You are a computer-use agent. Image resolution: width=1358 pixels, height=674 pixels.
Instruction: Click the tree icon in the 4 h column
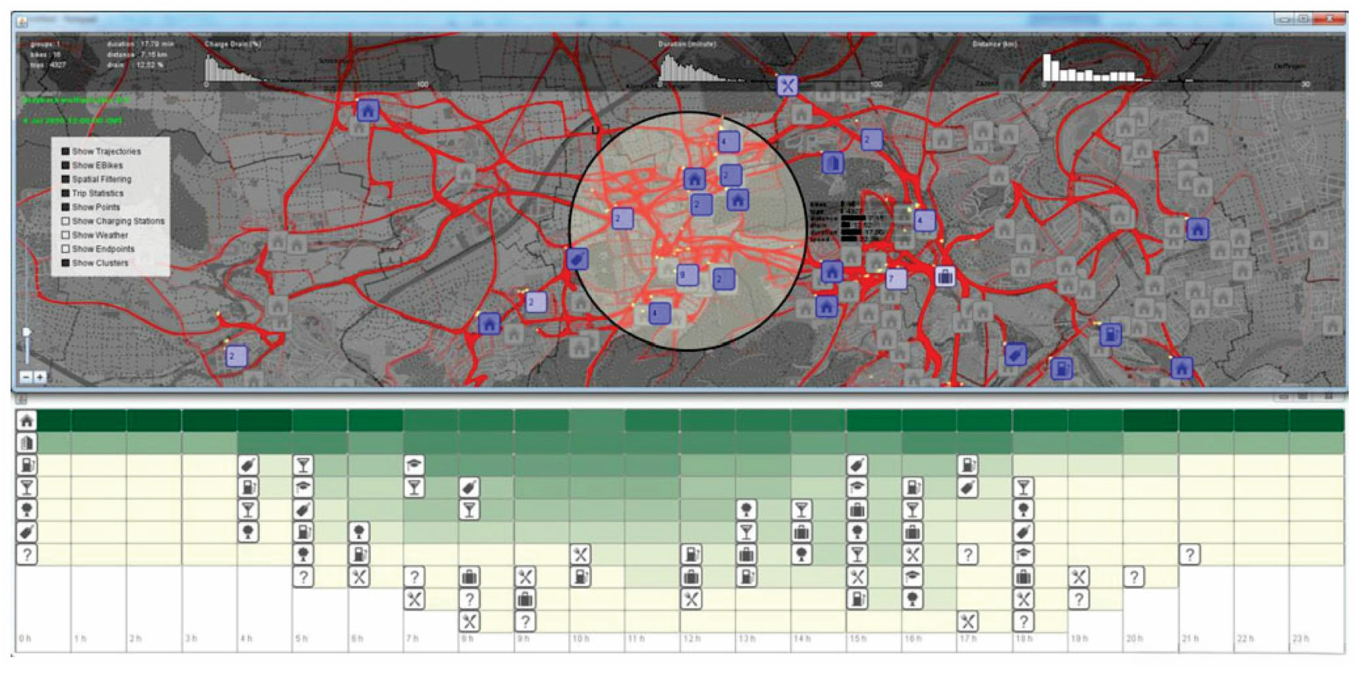click(248, 531)
